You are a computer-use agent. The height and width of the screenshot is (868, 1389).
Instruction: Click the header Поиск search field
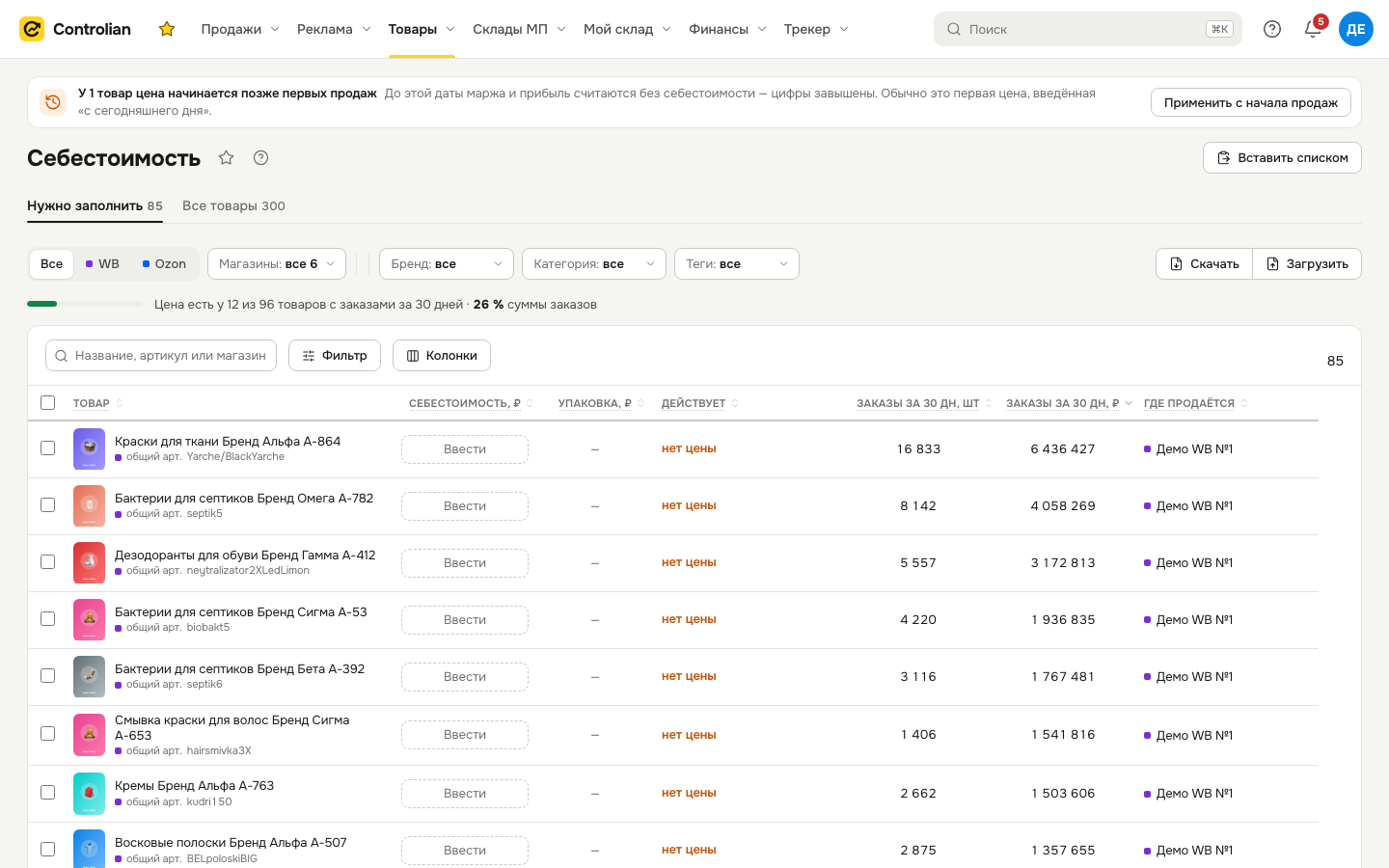click(1088, 29)
